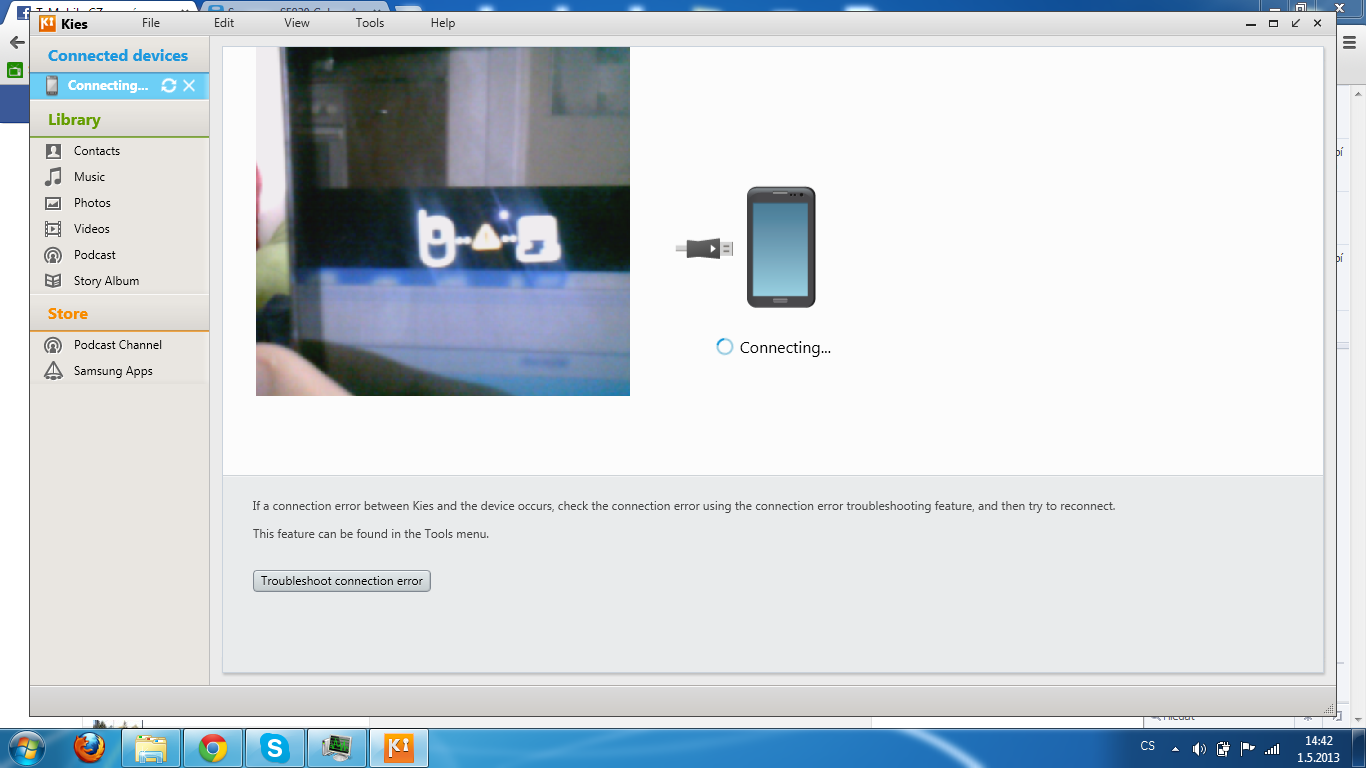Screen dimensions: 1366x768
Task: Select the Photos icon in the Library
Action: (x=53, y=203)
